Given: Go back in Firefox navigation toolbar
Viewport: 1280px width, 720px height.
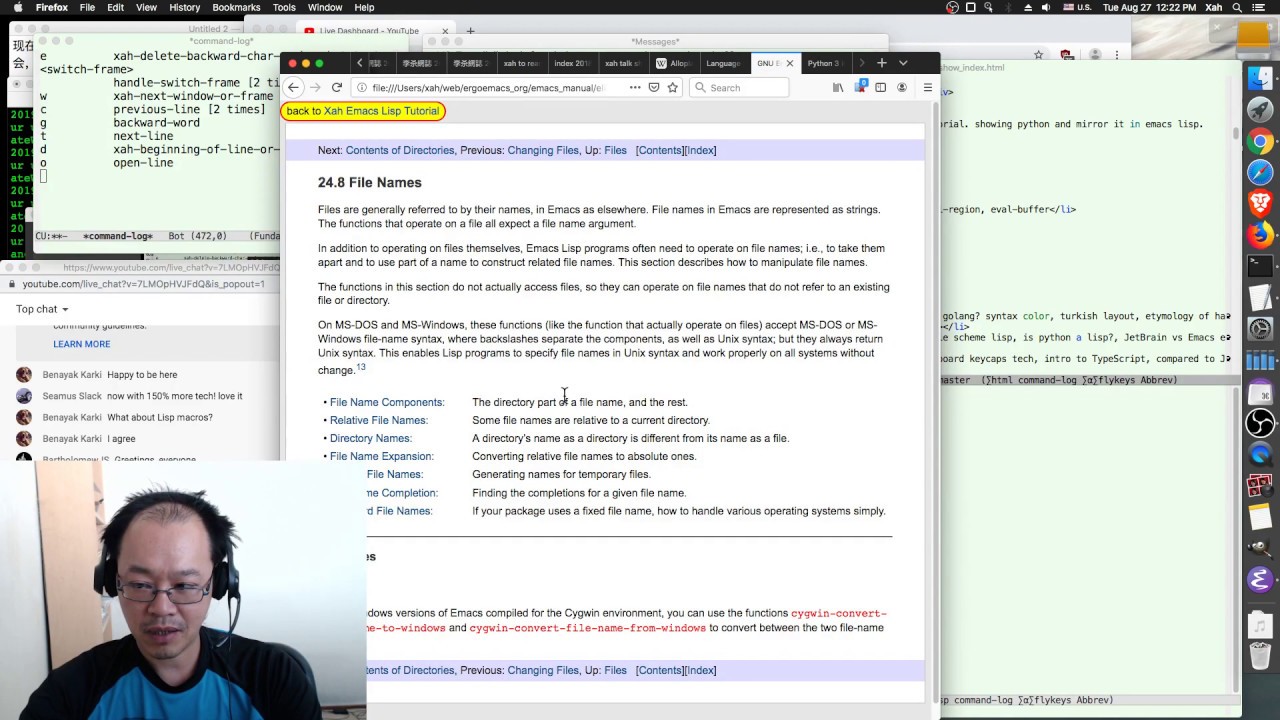Looking at the screenshot, I should tap(293, 87).
